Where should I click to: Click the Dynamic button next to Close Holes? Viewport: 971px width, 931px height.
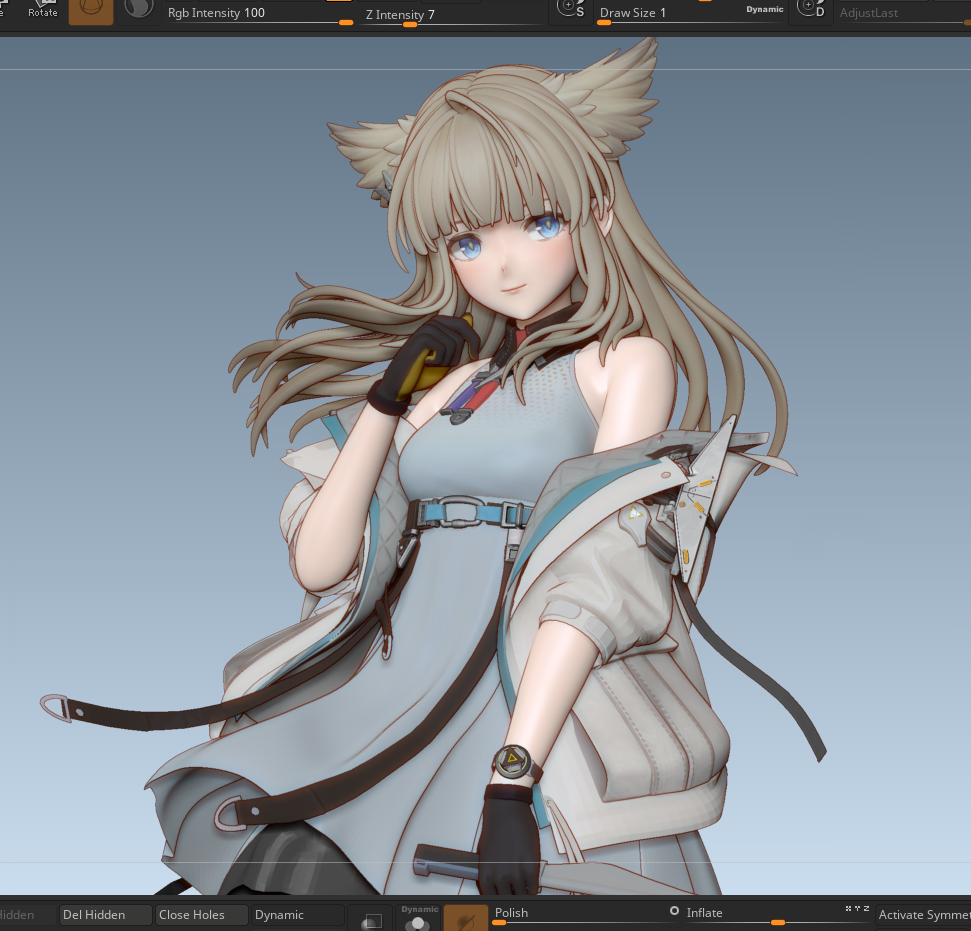click(x=298, y=914)
